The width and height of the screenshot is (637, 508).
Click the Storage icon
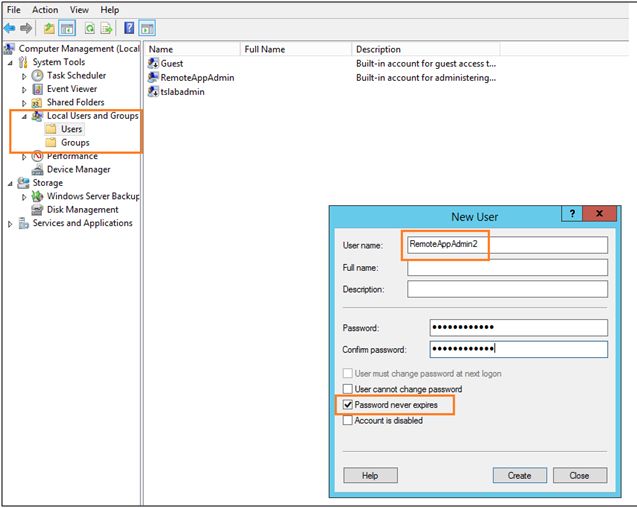(24, 183)
